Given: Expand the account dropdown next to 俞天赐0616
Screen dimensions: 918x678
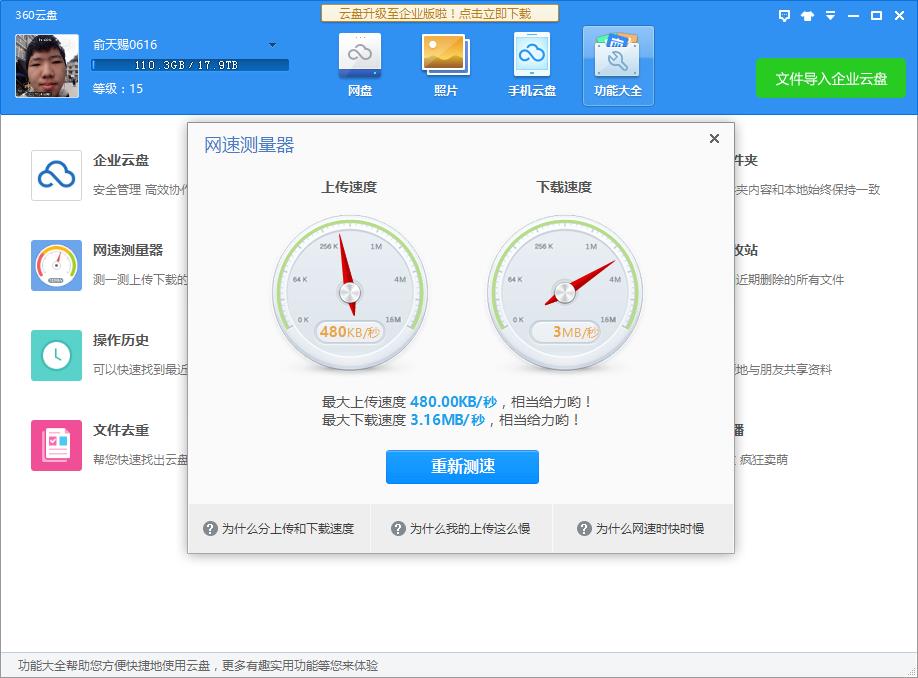Looking at the screenshot, I should tap(270, 44).
